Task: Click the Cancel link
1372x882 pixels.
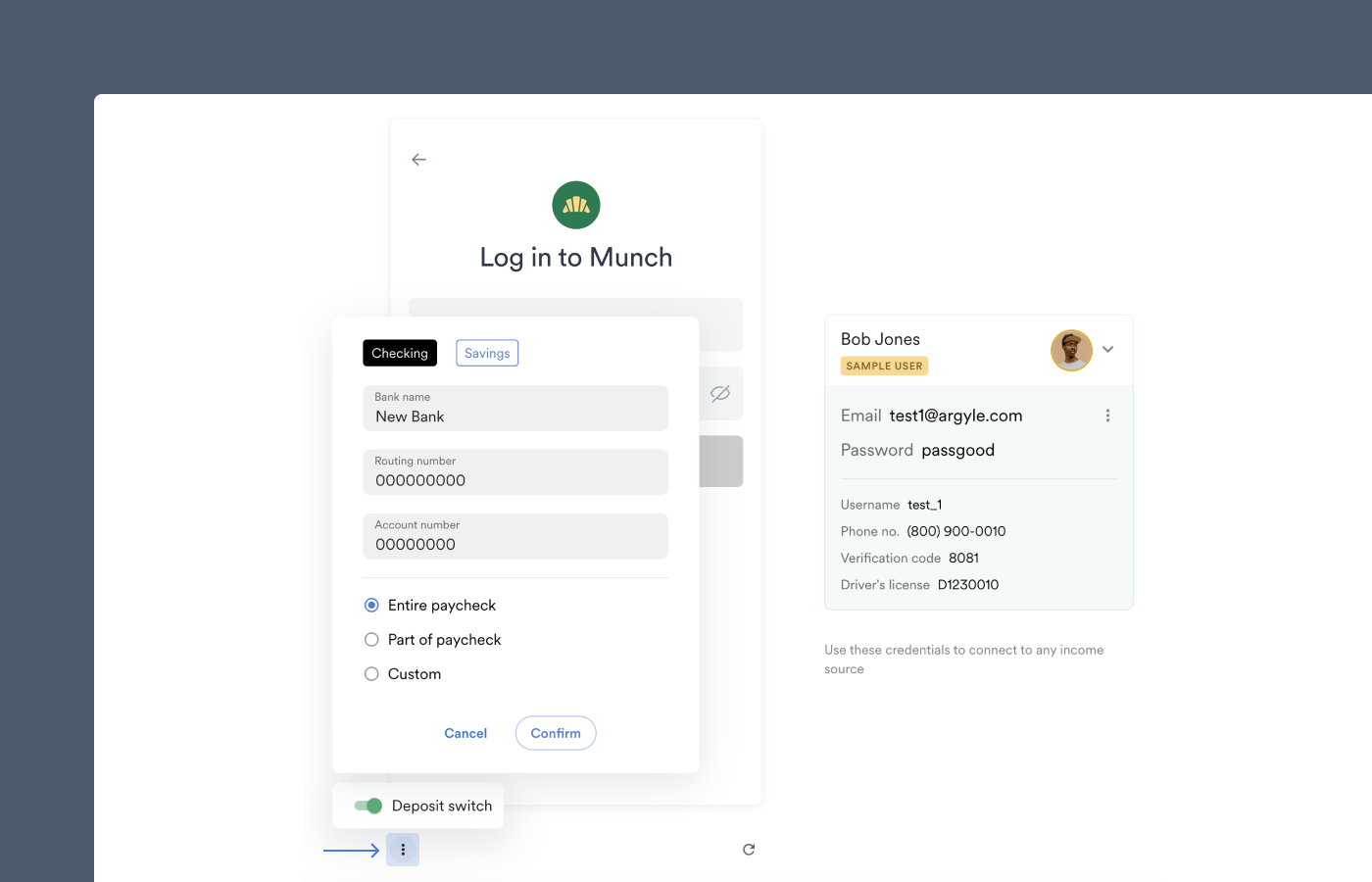Action: pyautogui.click(x=465, y=733)
